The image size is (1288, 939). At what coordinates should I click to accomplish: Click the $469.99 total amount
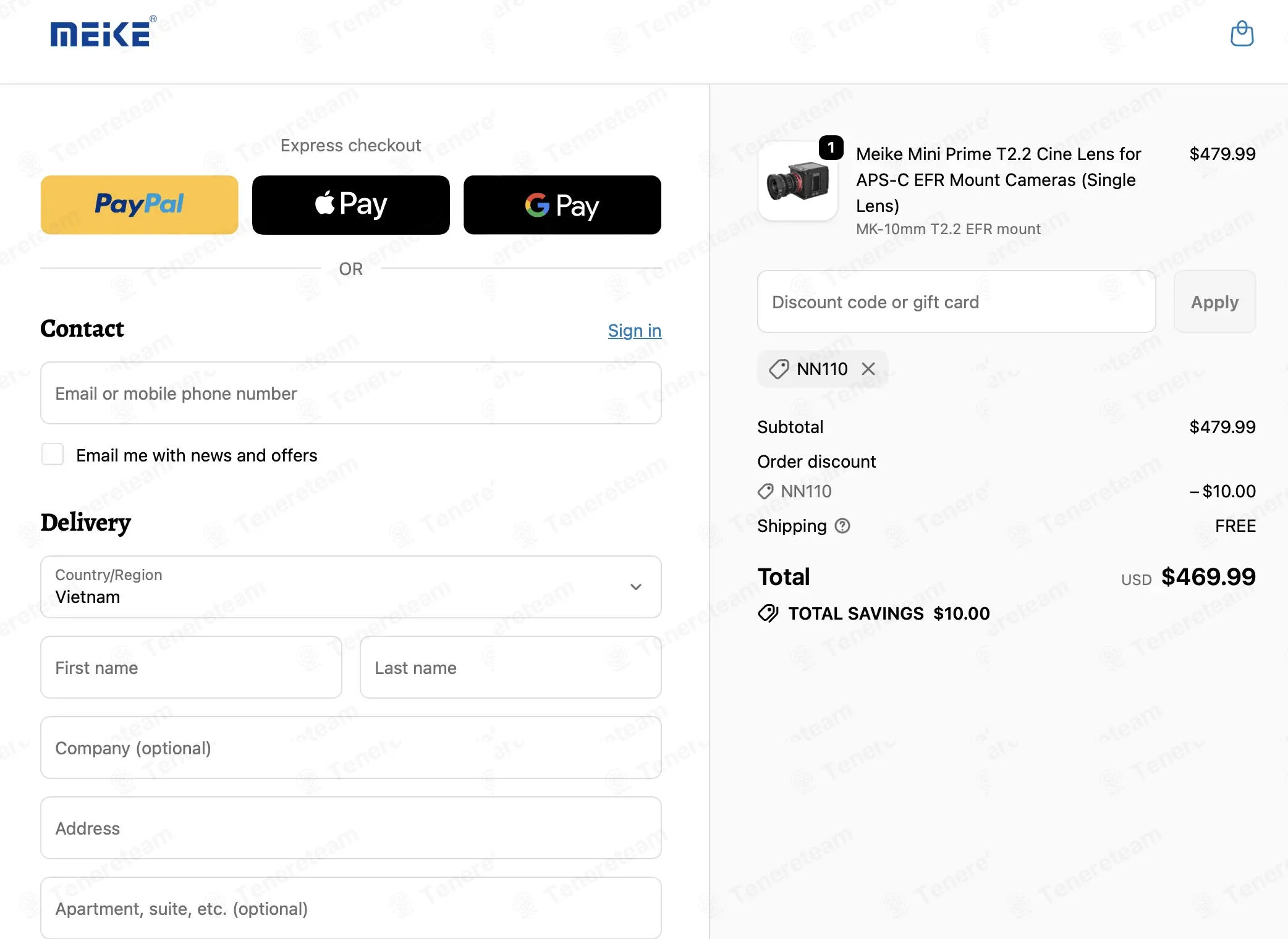pos(1208,577)
